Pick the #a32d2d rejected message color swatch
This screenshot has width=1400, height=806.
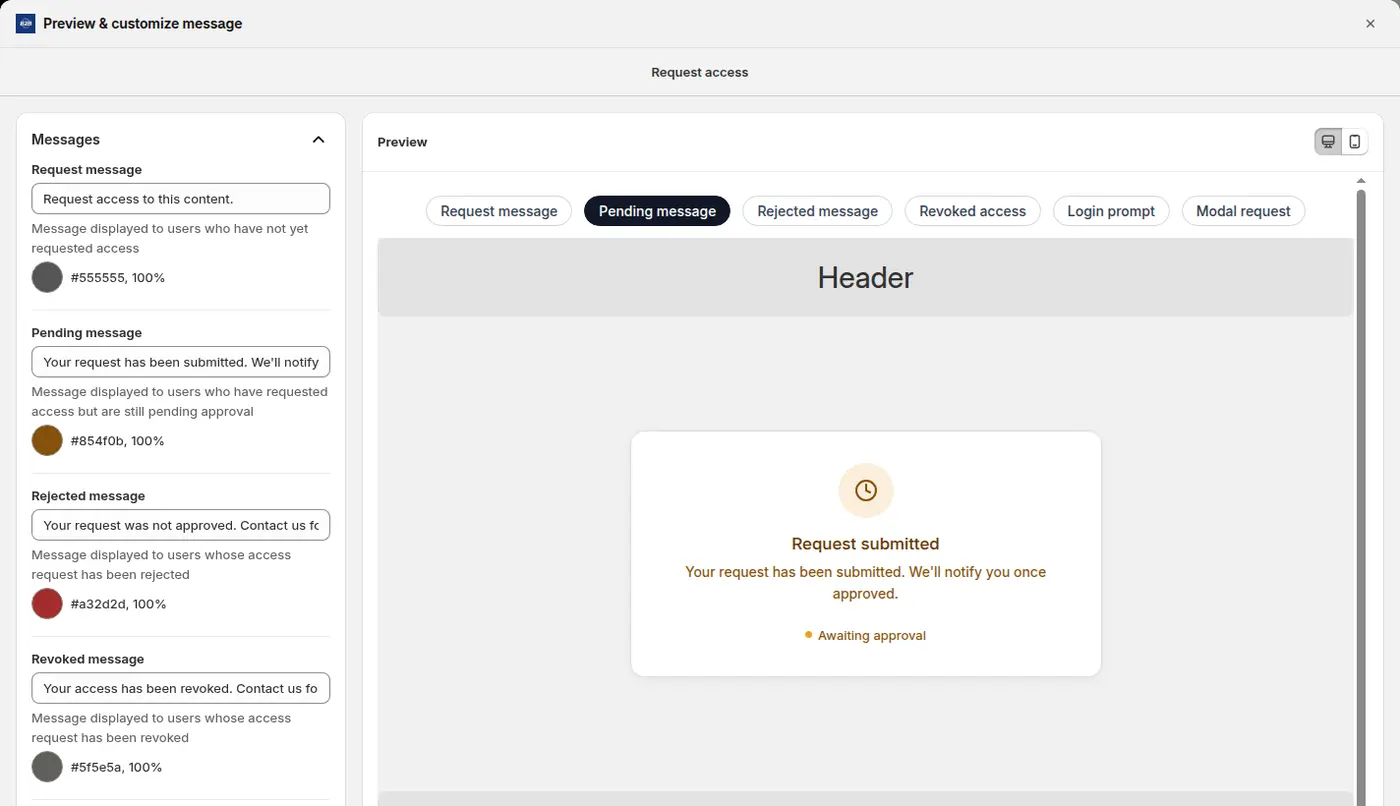tap(47, 604)
